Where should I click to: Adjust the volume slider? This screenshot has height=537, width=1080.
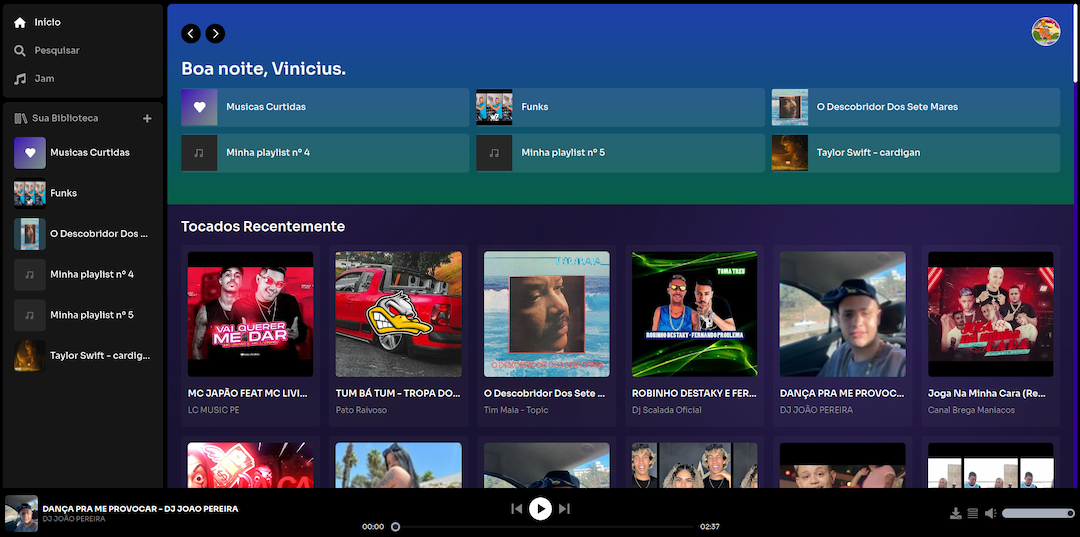coord(1038,513)
